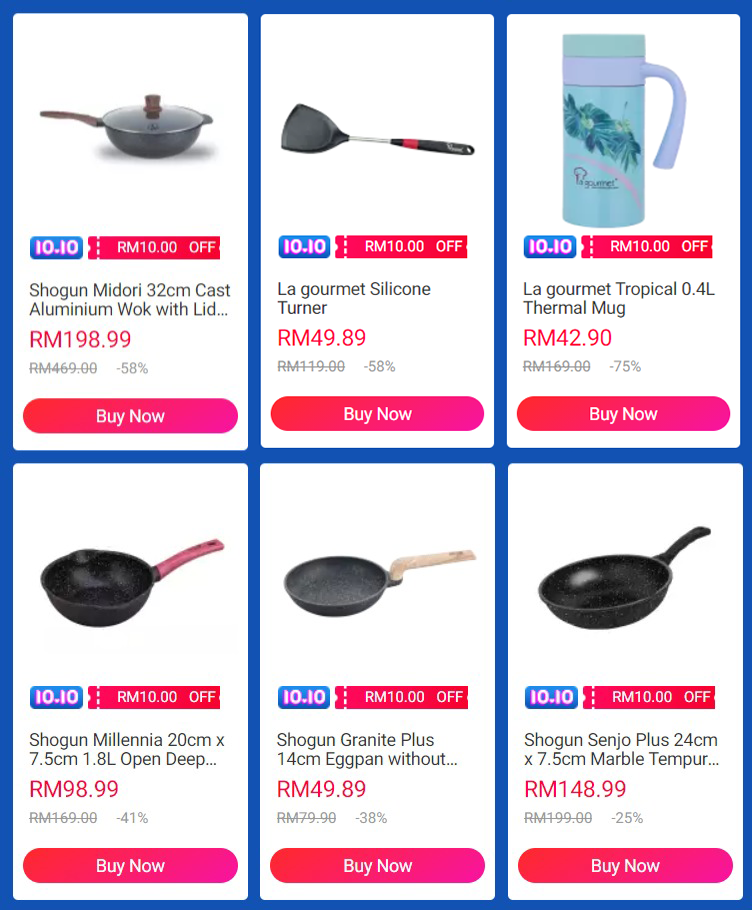Buy the La gourmet Silicone Turner now

377,414
